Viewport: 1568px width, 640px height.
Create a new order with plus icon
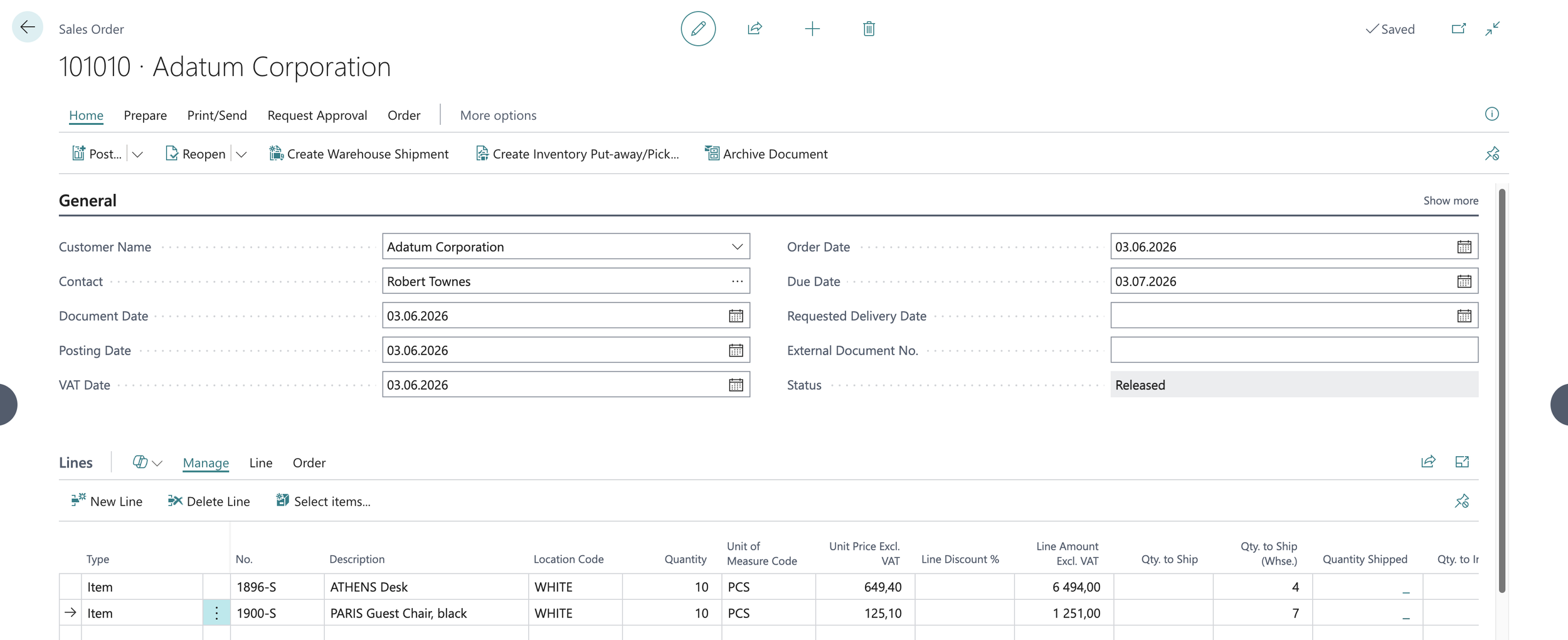coord(812,28)
